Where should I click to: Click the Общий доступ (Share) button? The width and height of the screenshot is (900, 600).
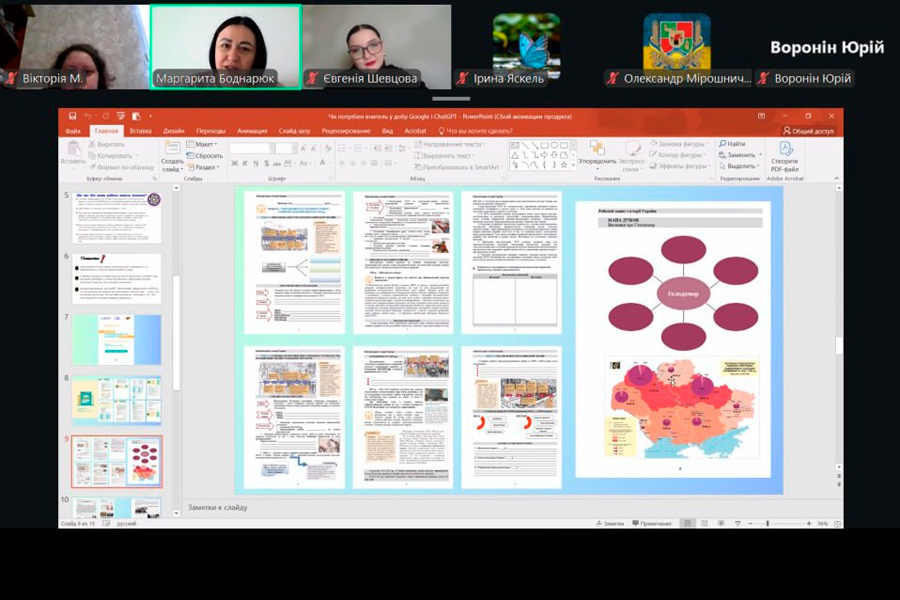coord(808,131)
